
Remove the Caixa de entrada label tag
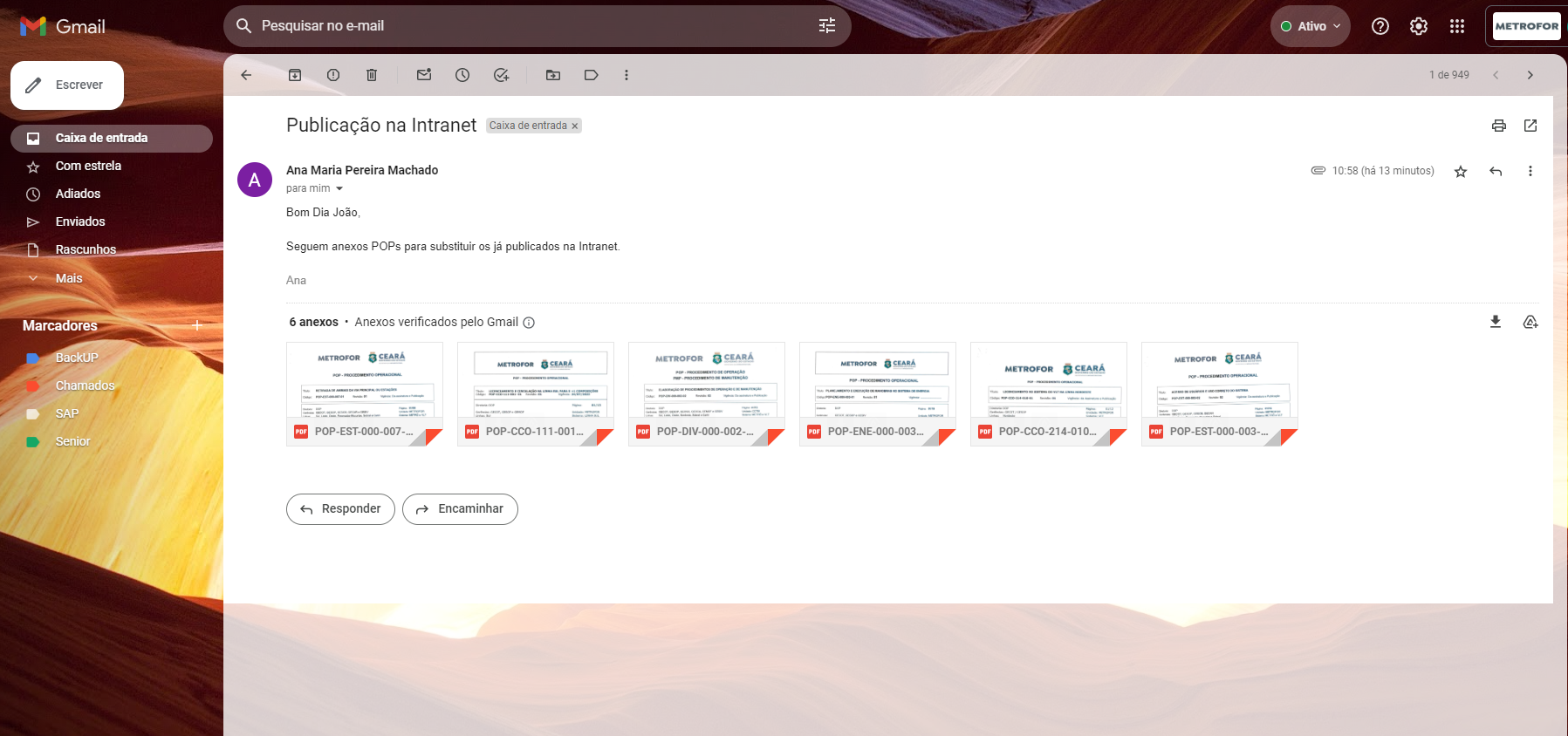575,126
